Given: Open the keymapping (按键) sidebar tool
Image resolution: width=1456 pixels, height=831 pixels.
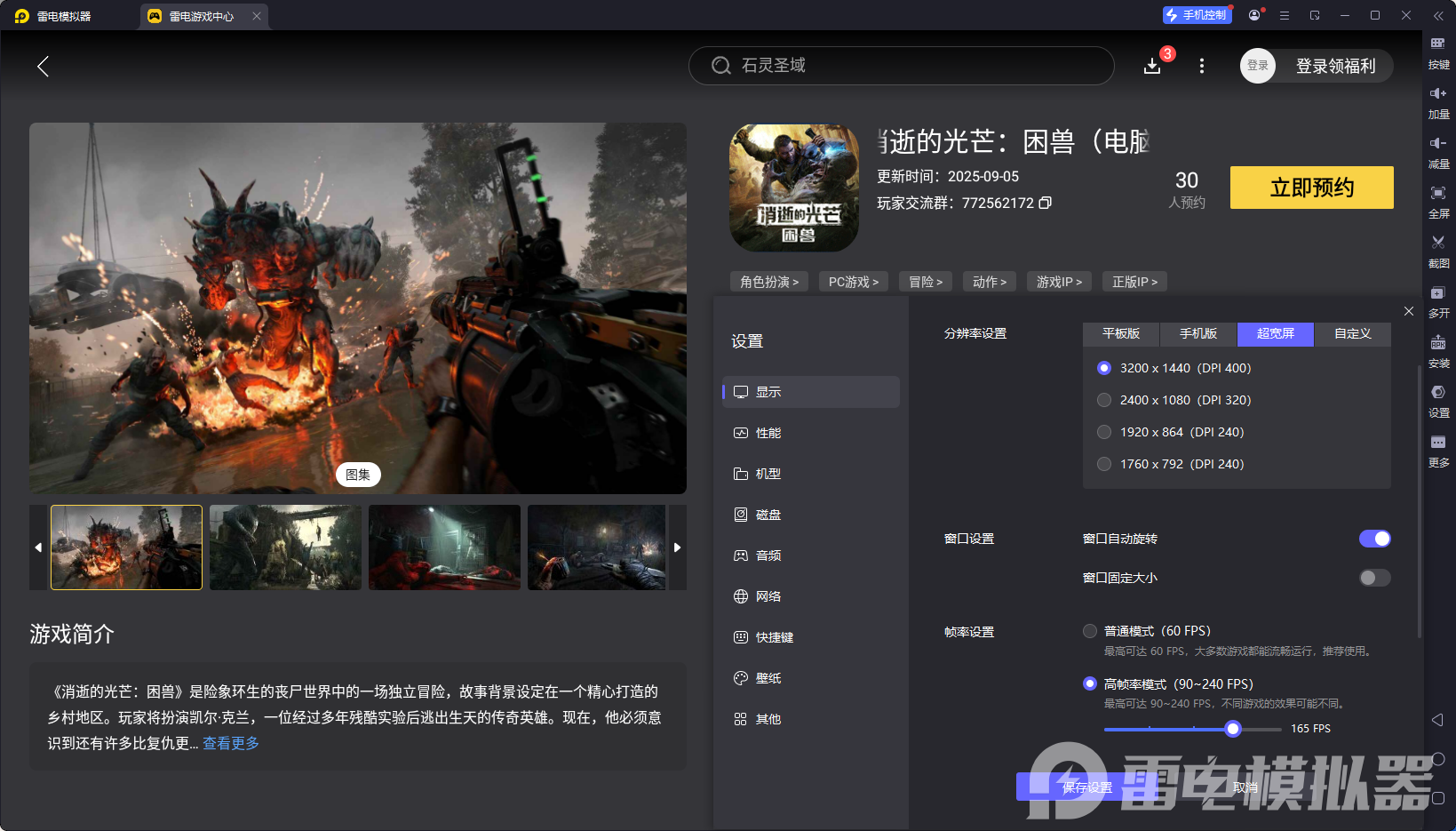Looking at the screenshot, I should pos(1437,44).
